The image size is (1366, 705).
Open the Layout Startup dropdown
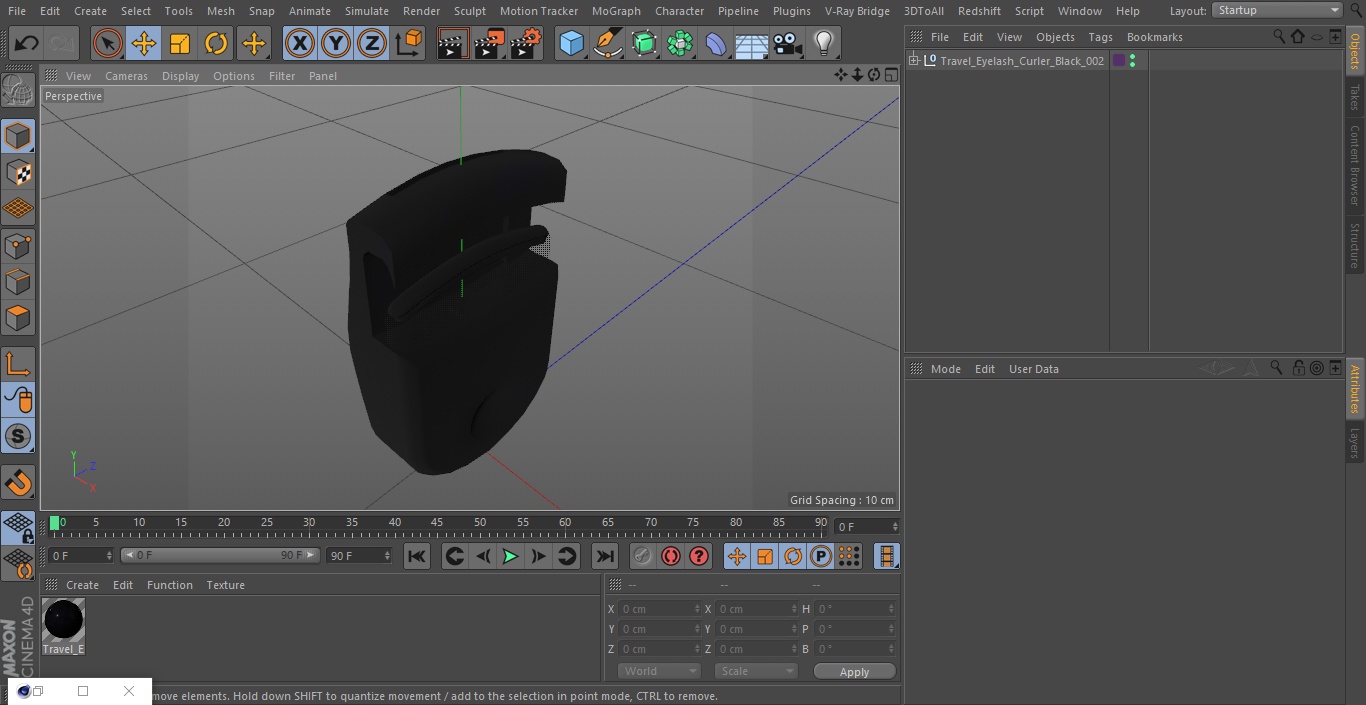coord(1278,10)
